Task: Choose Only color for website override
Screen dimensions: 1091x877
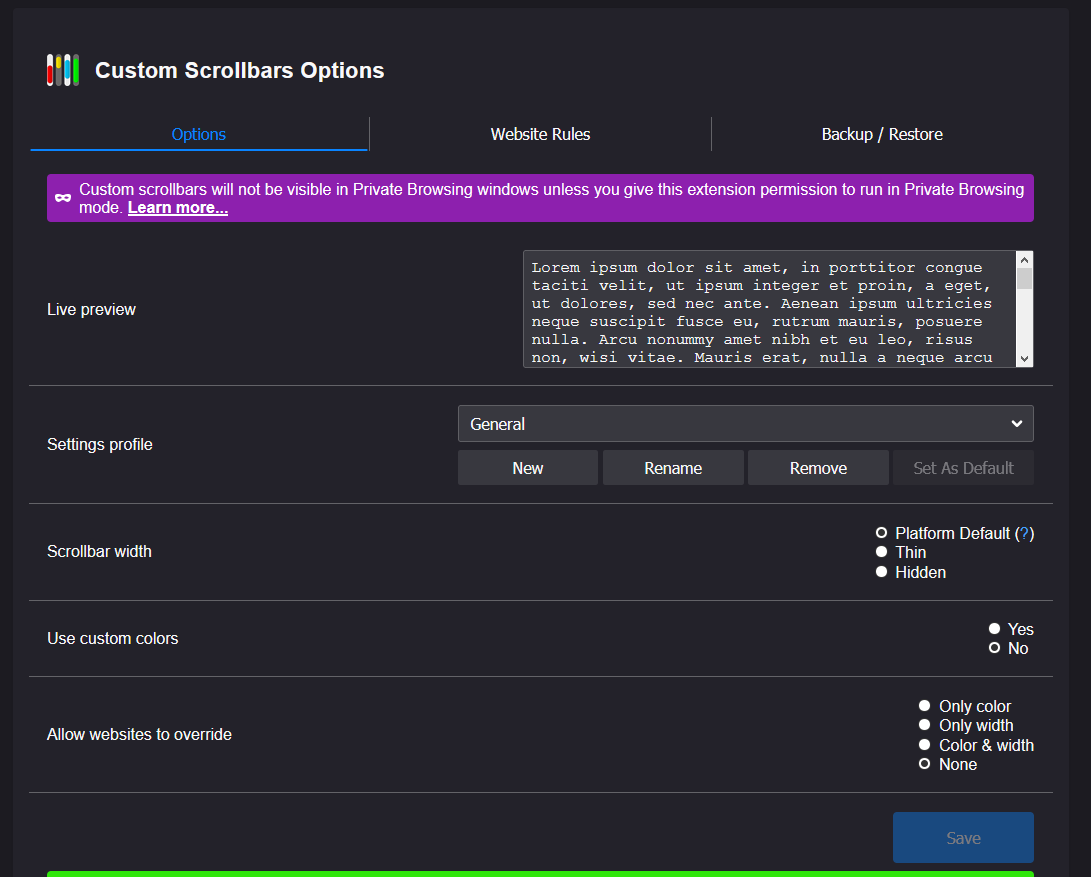Action: point(924,705)
